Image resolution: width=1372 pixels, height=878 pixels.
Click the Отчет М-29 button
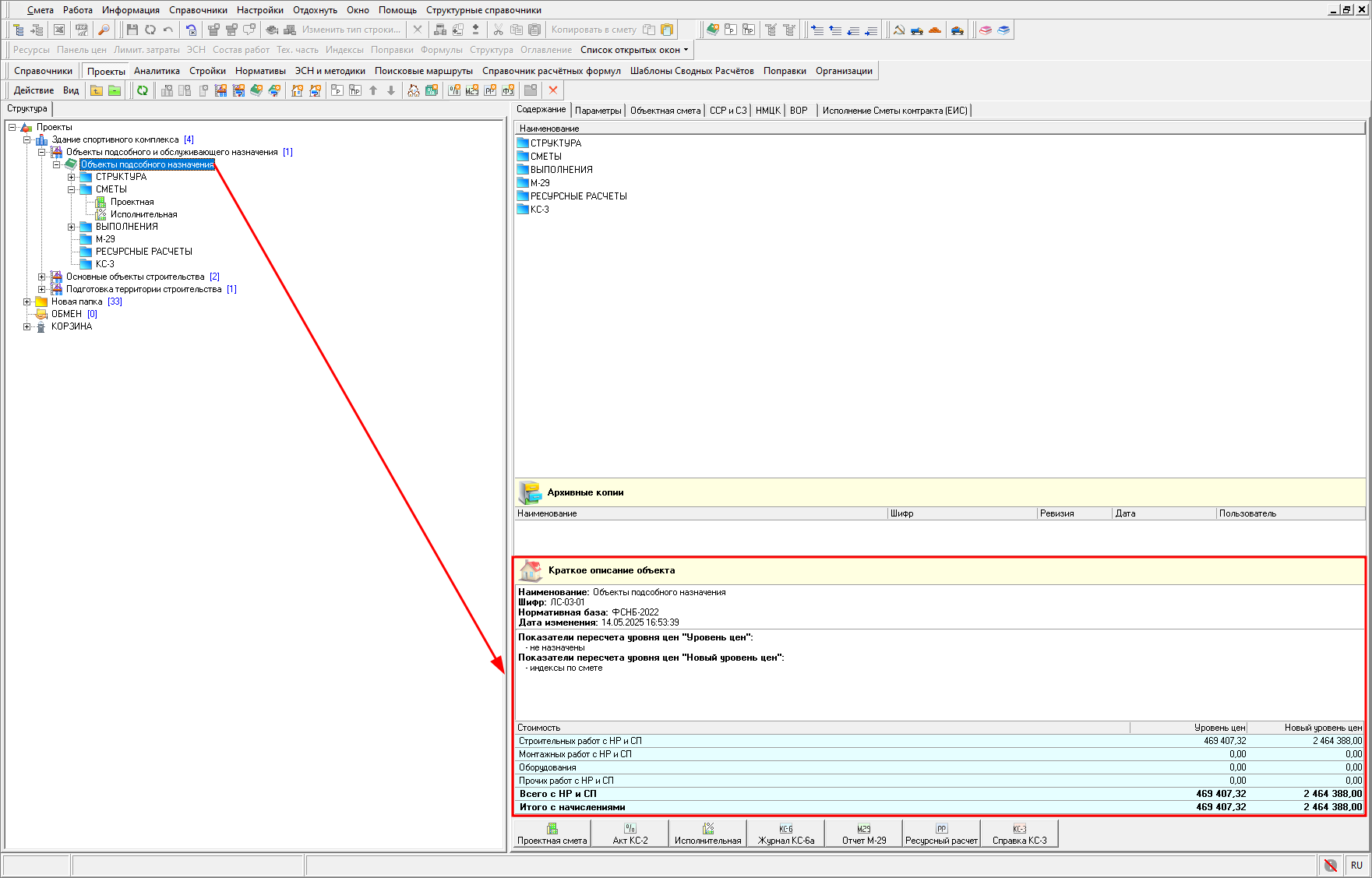click(864, 833)
